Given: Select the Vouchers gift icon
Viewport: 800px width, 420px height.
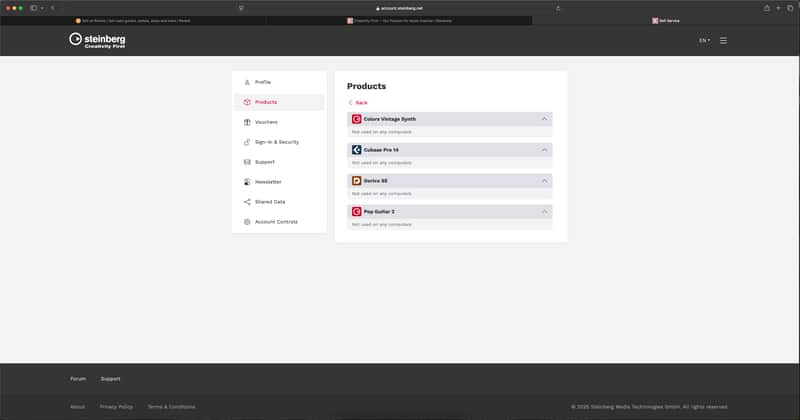Looking at the screenshot, I should point(247,122).
